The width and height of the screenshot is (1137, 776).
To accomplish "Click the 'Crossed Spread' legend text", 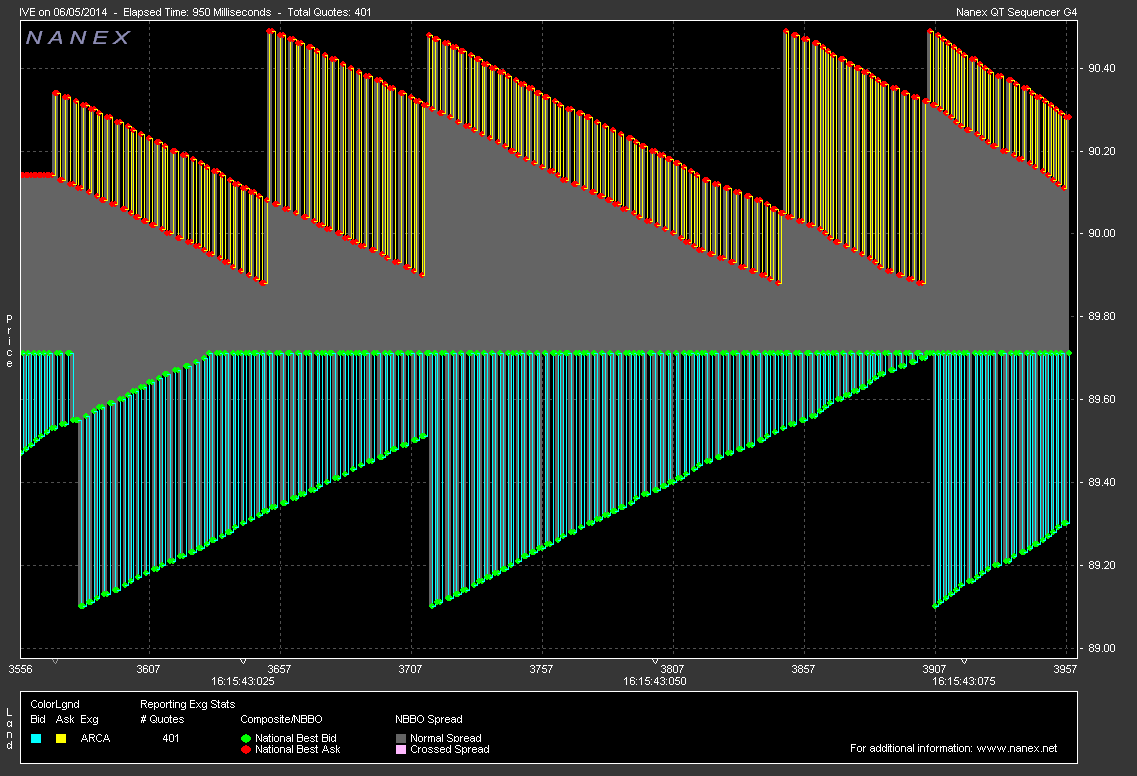I will click(450, 749).
